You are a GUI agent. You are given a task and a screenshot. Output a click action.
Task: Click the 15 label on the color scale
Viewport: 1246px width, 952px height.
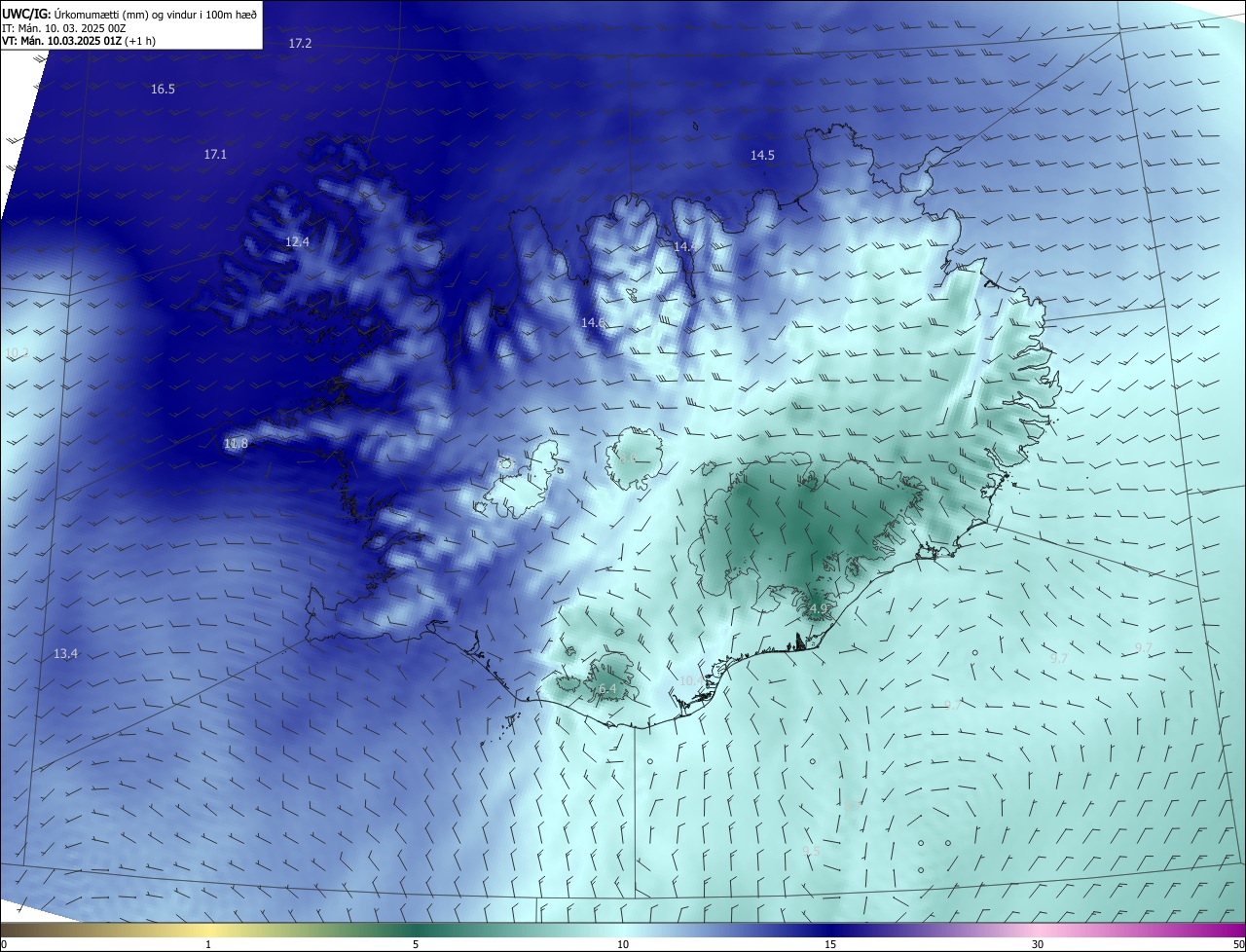(x=830, y=944)
